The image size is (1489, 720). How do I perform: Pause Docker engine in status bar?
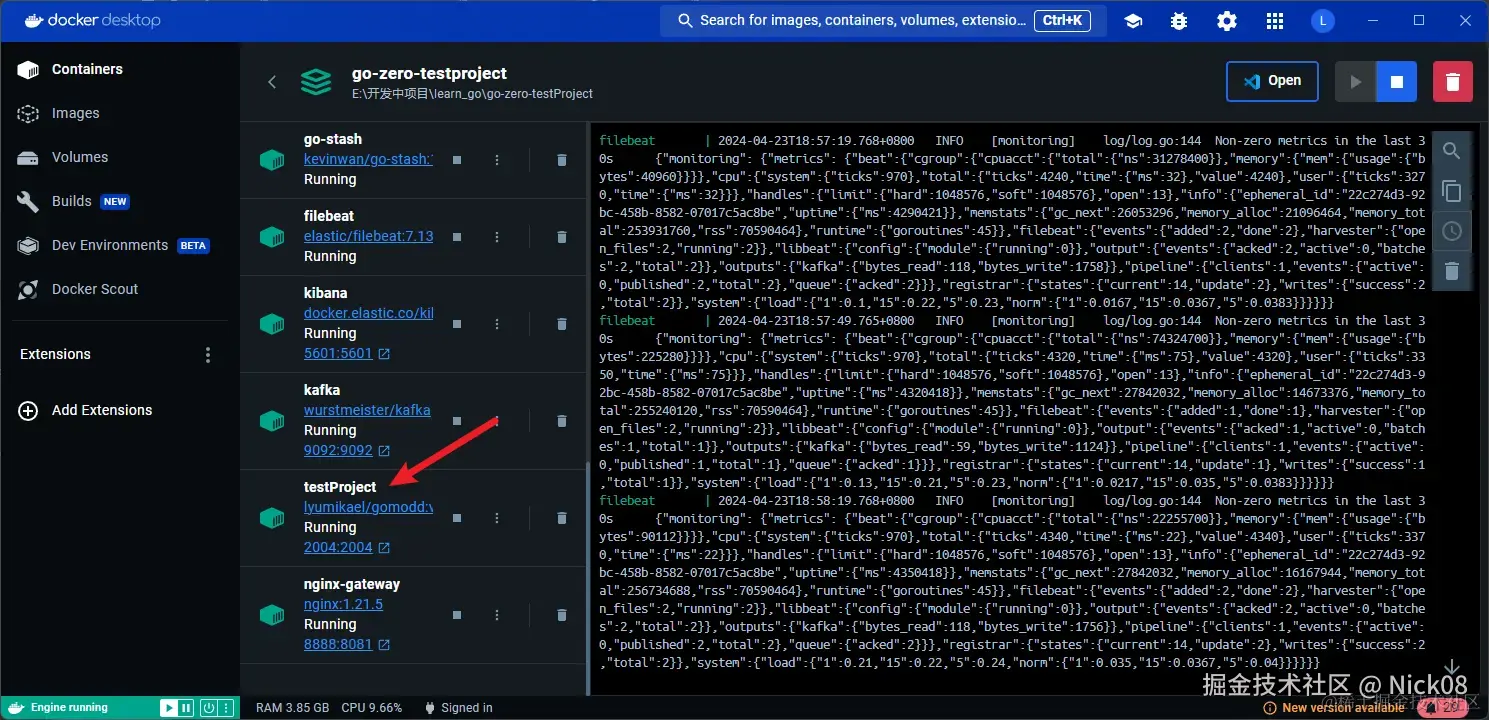[186, 707]
